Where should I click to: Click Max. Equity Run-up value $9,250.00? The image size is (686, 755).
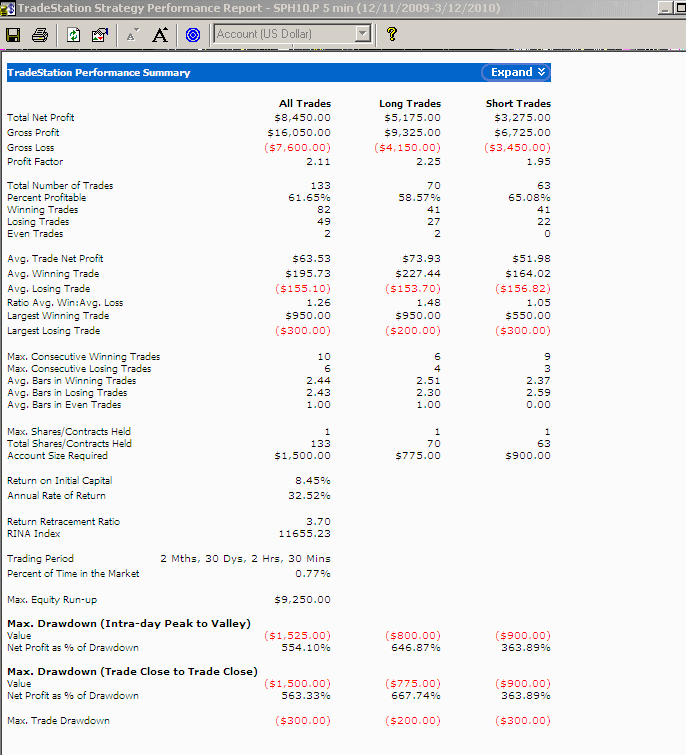pos(302,600)
